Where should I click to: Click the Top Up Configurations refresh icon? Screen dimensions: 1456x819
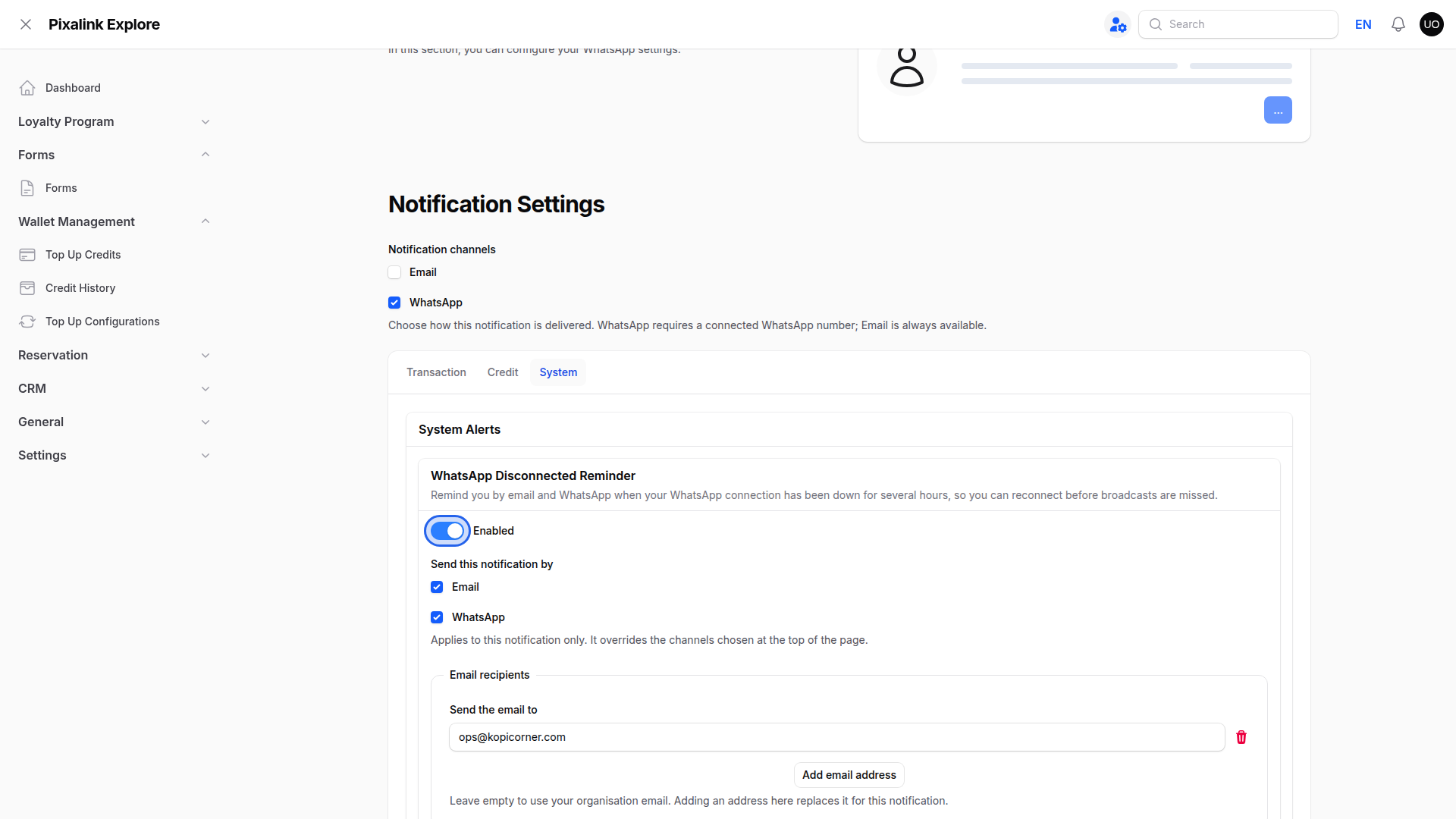click(27, 322)
